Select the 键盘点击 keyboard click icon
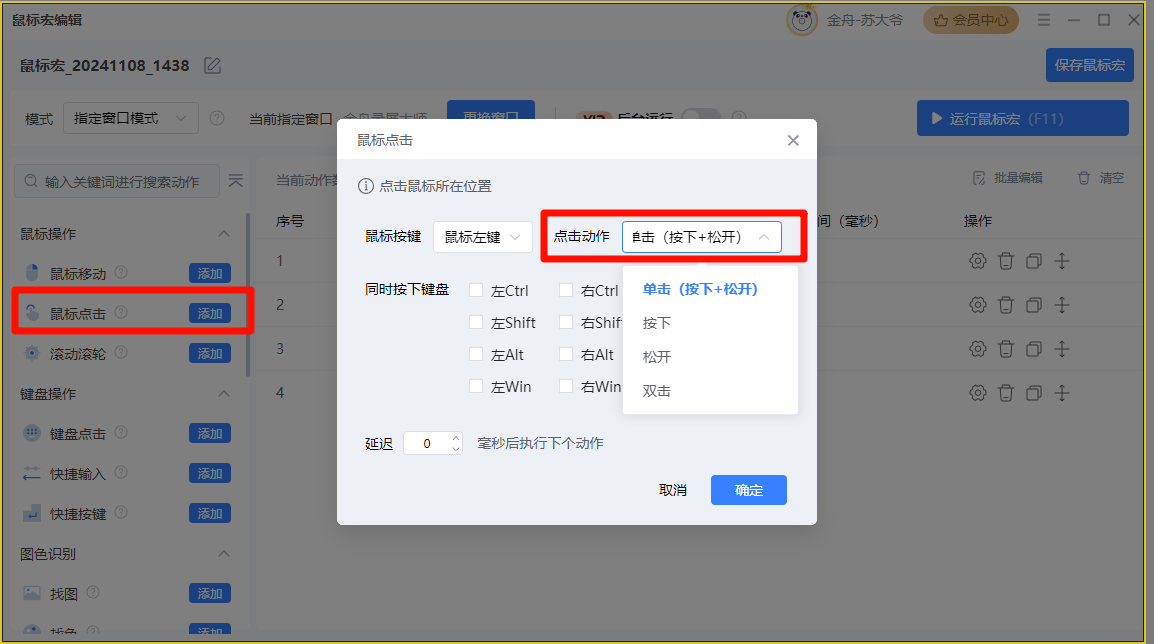 tap(31, 433)
